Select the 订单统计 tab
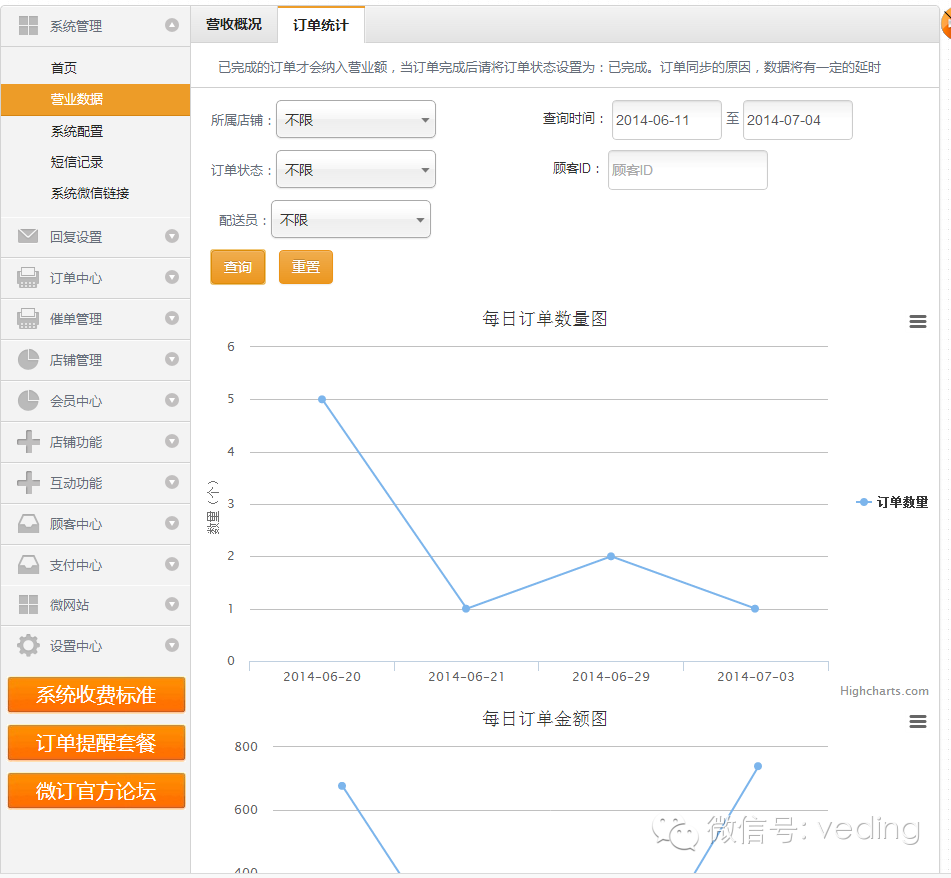The image size is (951, 878). [x=321, y=25]
